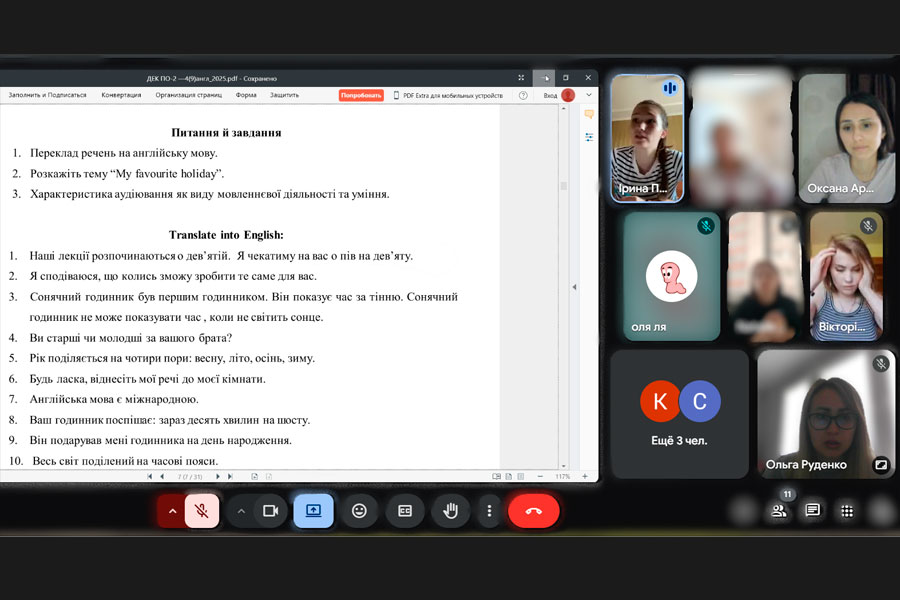Expand audio settings arrow beside microphone
The height and width of the screenshot is (600, 900).
click(172, 510)
